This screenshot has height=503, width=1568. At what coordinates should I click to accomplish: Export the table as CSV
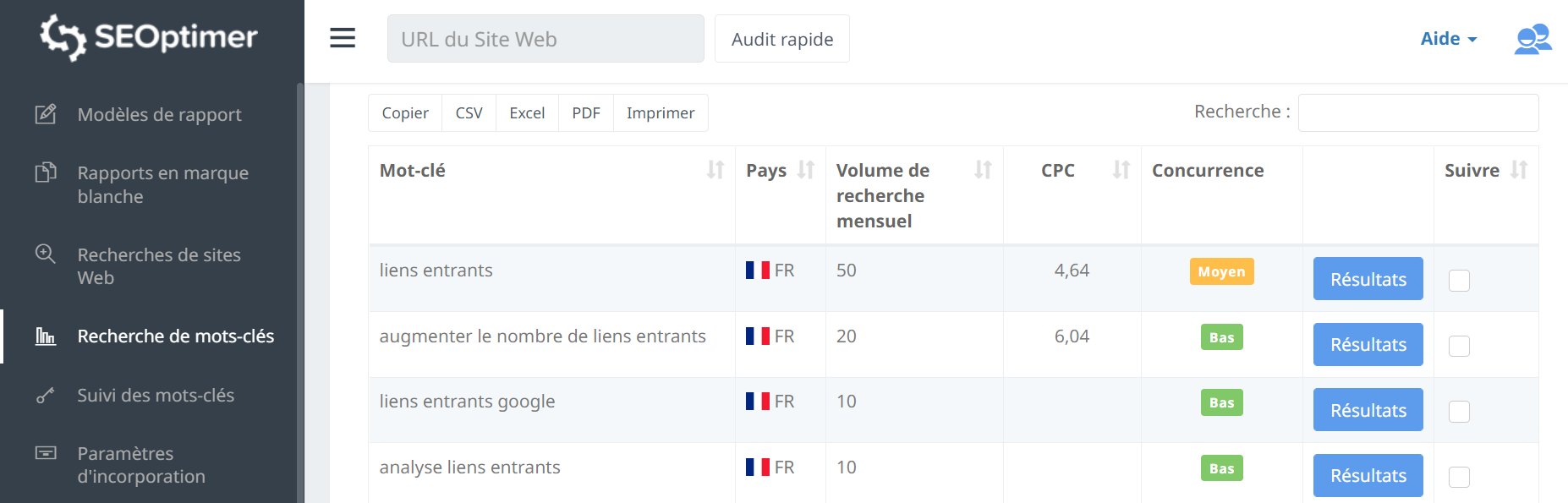(x=469, y=113)
